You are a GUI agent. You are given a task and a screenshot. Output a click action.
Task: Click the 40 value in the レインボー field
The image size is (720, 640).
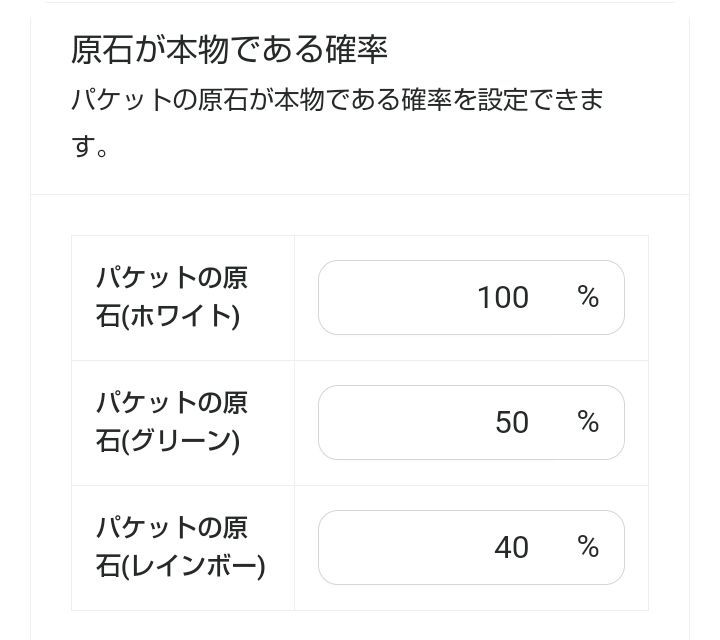pos(511,547)
